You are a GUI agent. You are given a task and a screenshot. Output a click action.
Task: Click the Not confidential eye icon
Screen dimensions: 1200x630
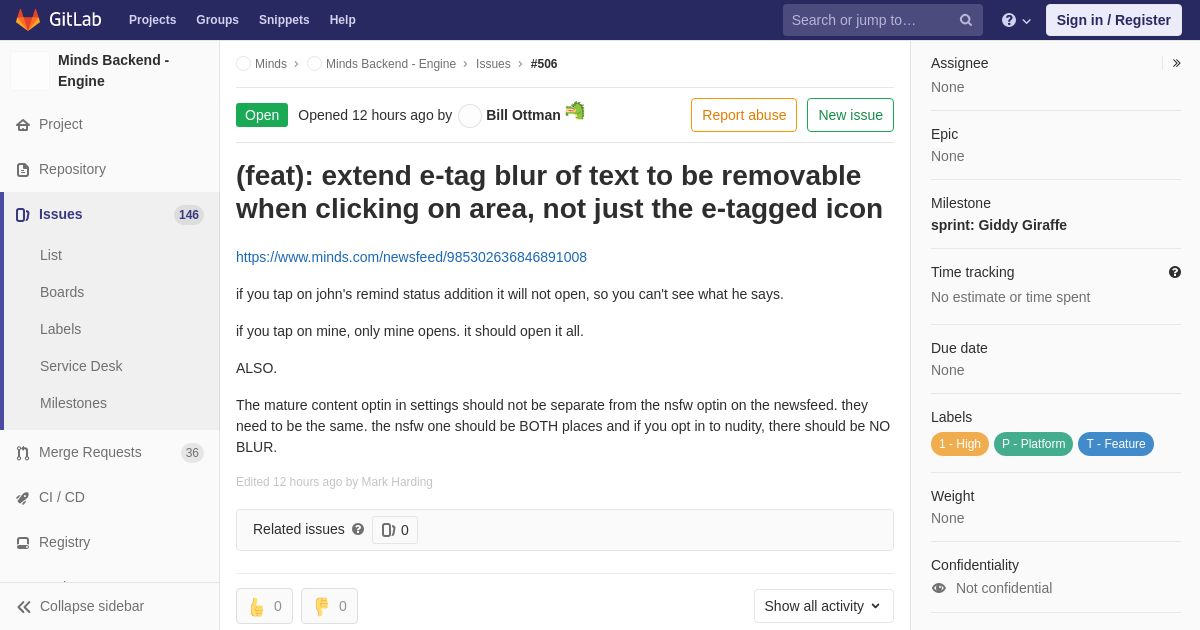tap(939, 588)
